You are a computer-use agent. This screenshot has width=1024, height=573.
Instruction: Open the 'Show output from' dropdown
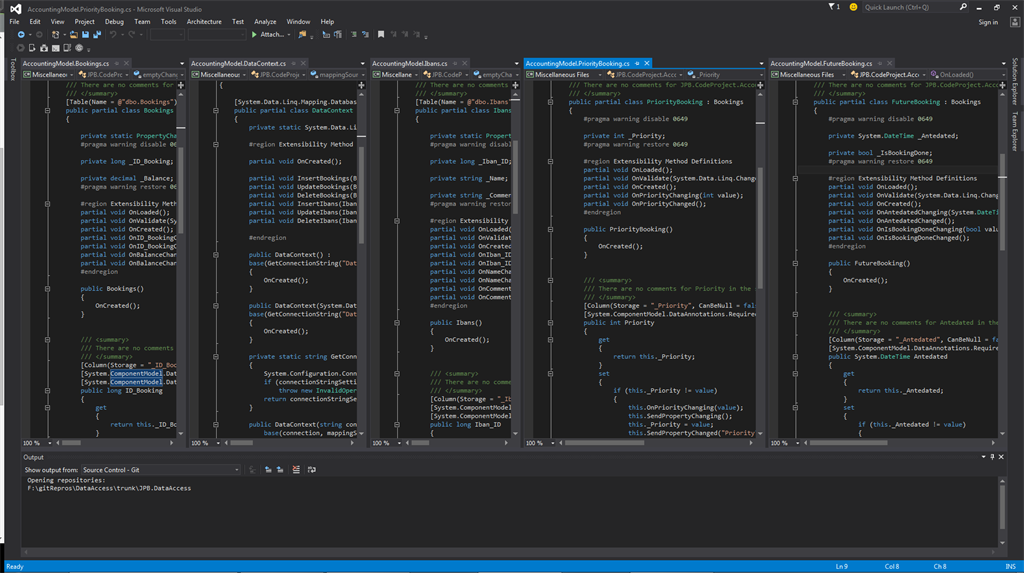coord(160,469)
